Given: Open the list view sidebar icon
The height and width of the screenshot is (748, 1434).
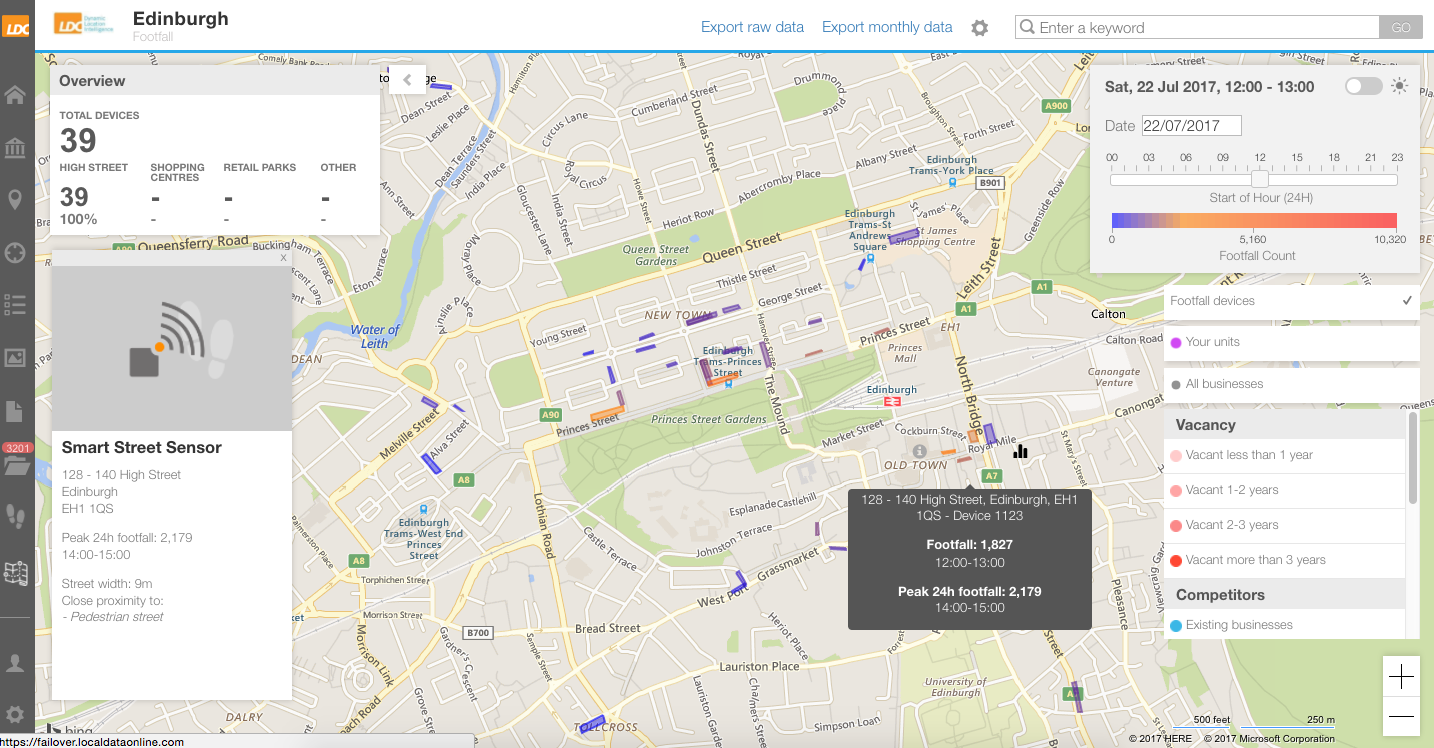Looking at the screenshot, I should [x=15, y=304].
